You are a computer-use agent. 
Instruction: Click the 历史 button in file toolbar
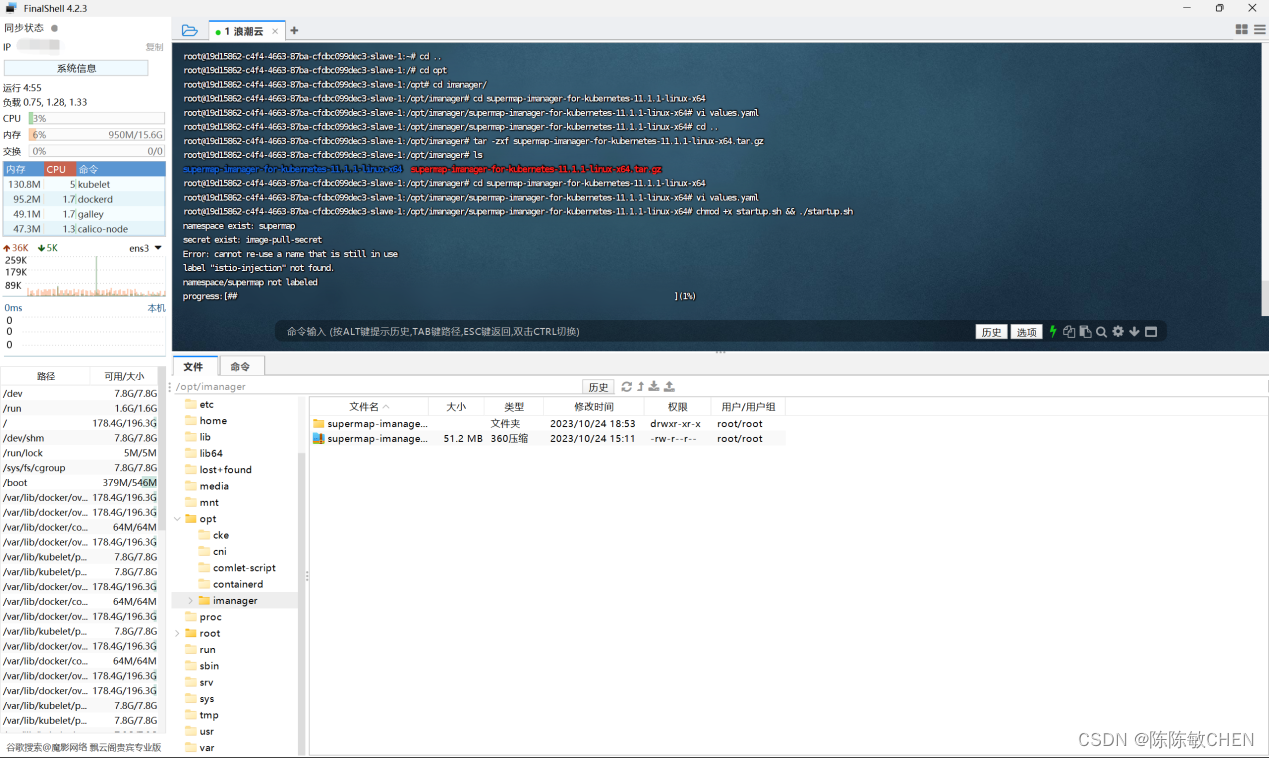click(x=598, y=387)
